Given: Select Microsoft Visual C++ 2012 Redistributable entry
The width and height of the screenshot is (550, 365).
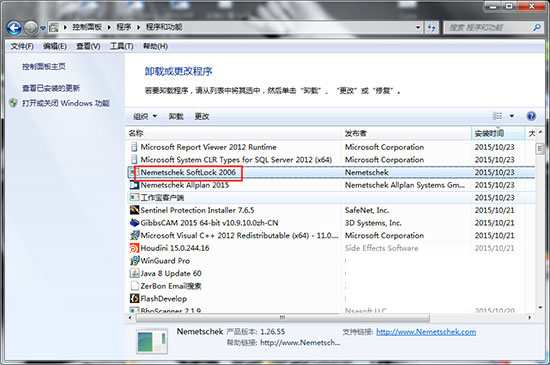Looking at the screenshot, I should 330,235.
